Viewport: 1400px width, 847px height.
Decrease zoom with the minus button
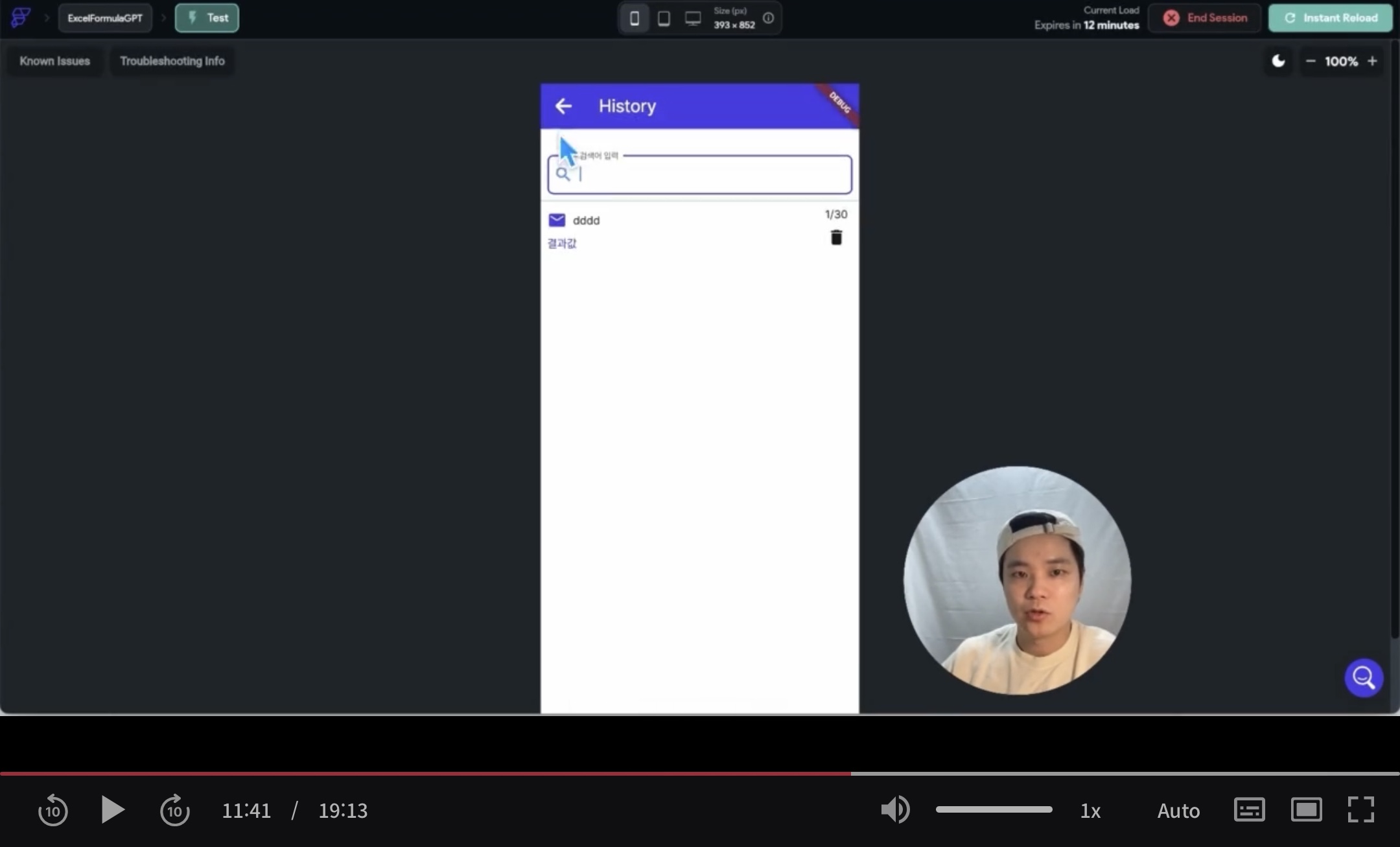tap(1311, 61)
